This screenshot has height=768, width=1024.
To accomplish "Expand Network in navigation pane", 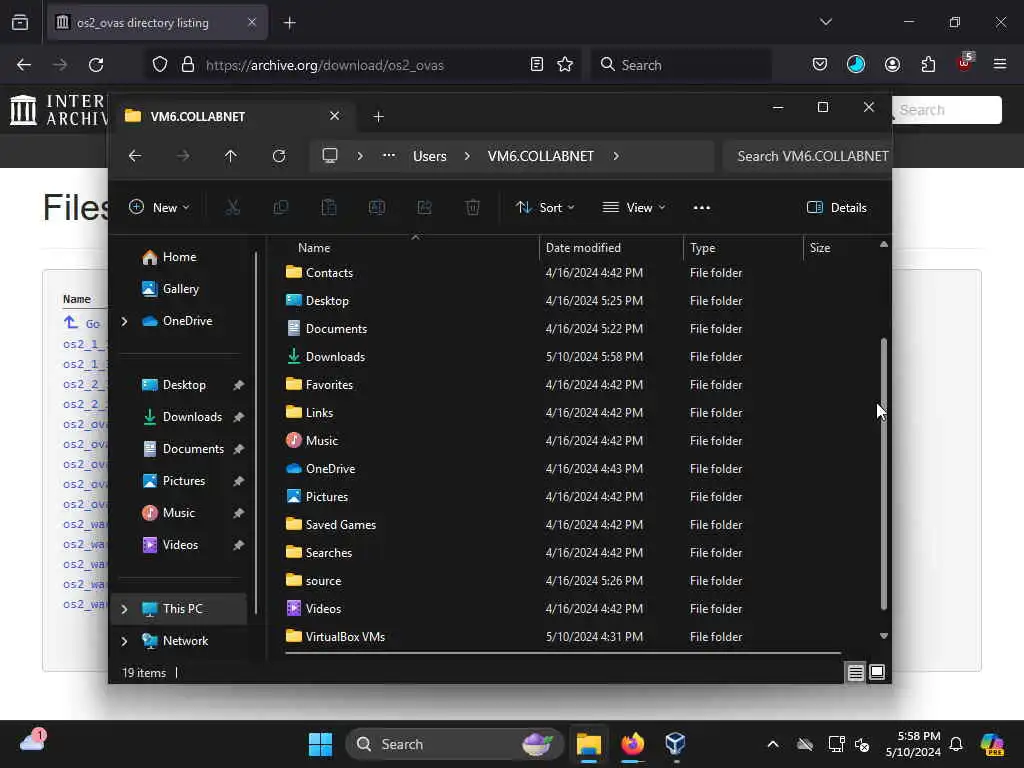I will click(x=124, y=641).
